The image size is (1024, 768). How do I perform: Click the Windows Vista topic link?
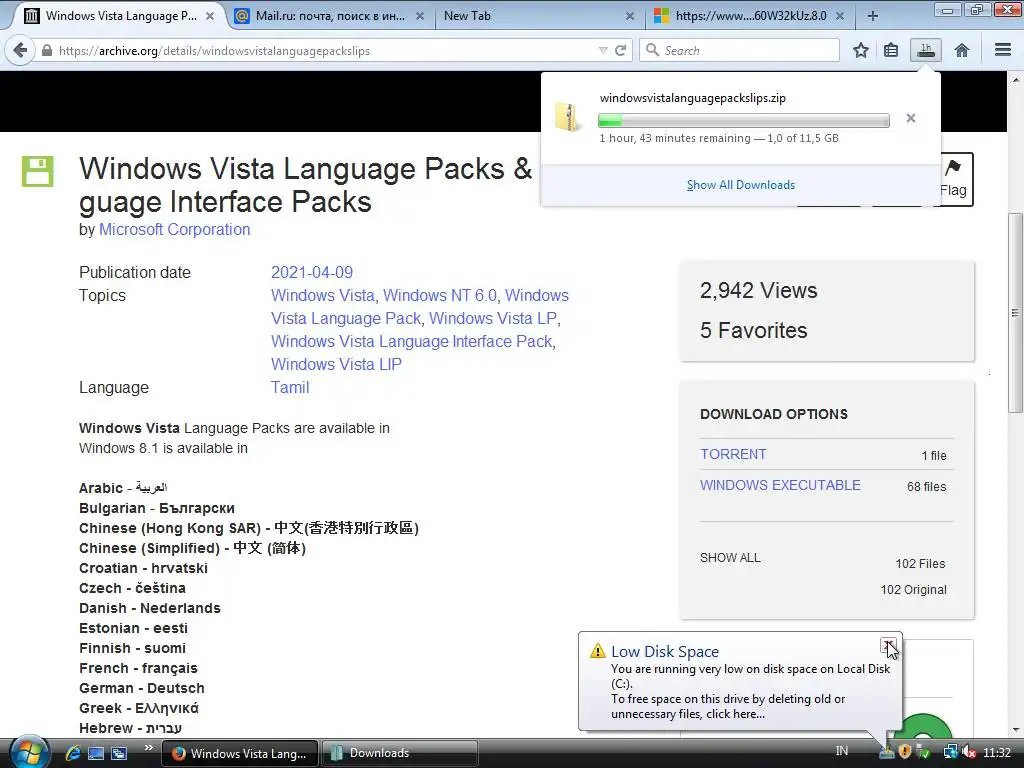(323, 295)
